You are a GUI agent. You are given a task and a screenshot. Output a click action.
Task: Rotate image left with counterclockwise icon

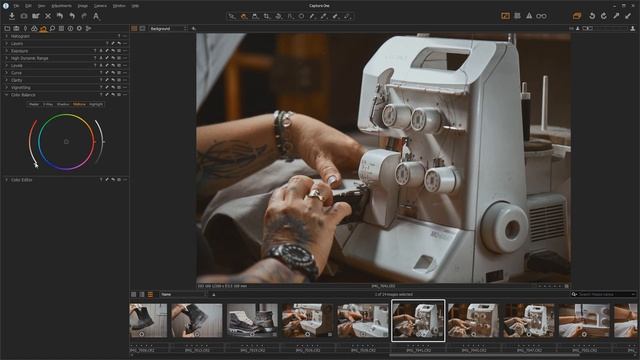pos(592,16)
